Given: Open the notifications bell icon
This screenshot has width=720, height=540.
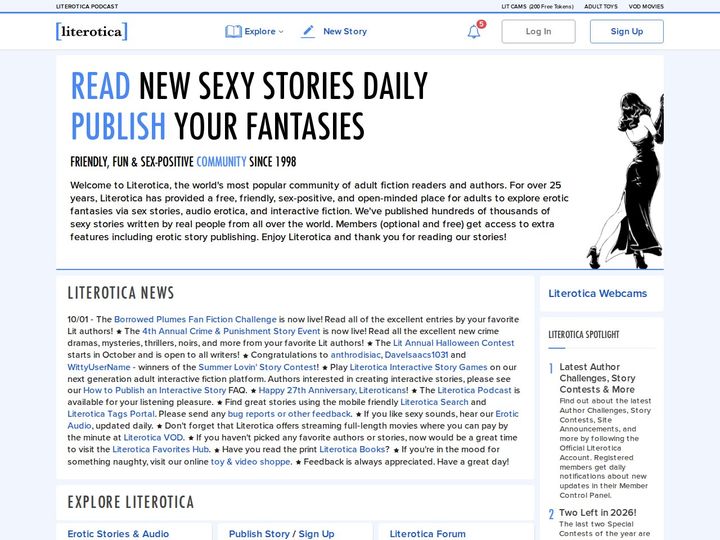Looking at the screenshot, I should coord(474,32).
